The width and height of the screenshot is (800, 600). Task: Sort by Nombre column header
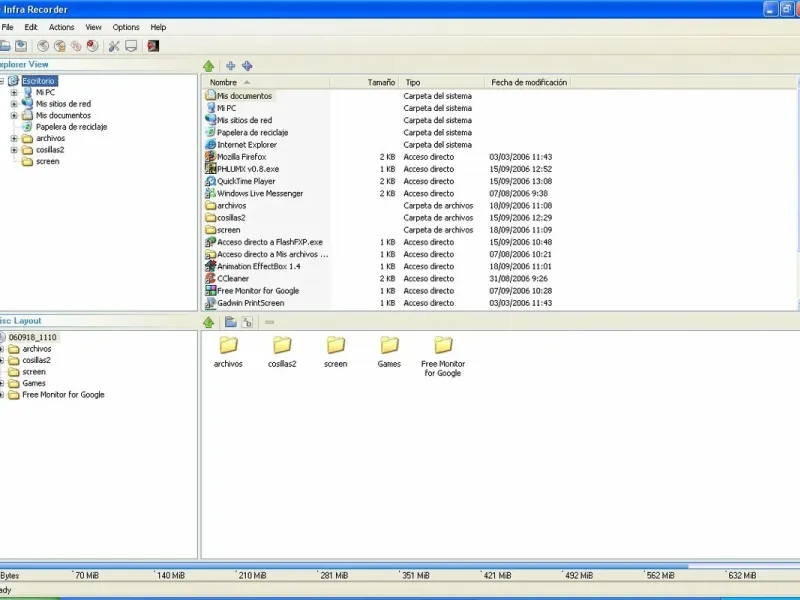tap(266, 82)
